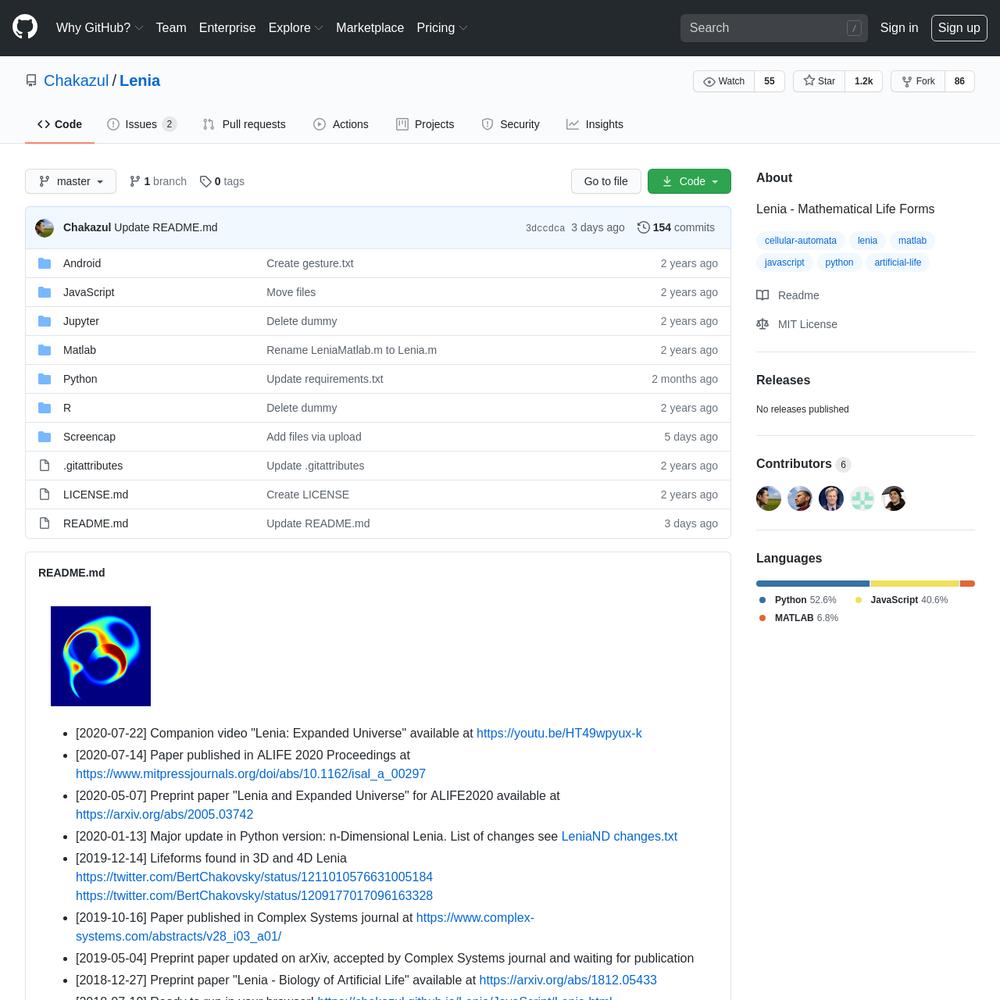Click the Watch button
This screenshot has height=1000, width=1000.
tap(724, 81)
